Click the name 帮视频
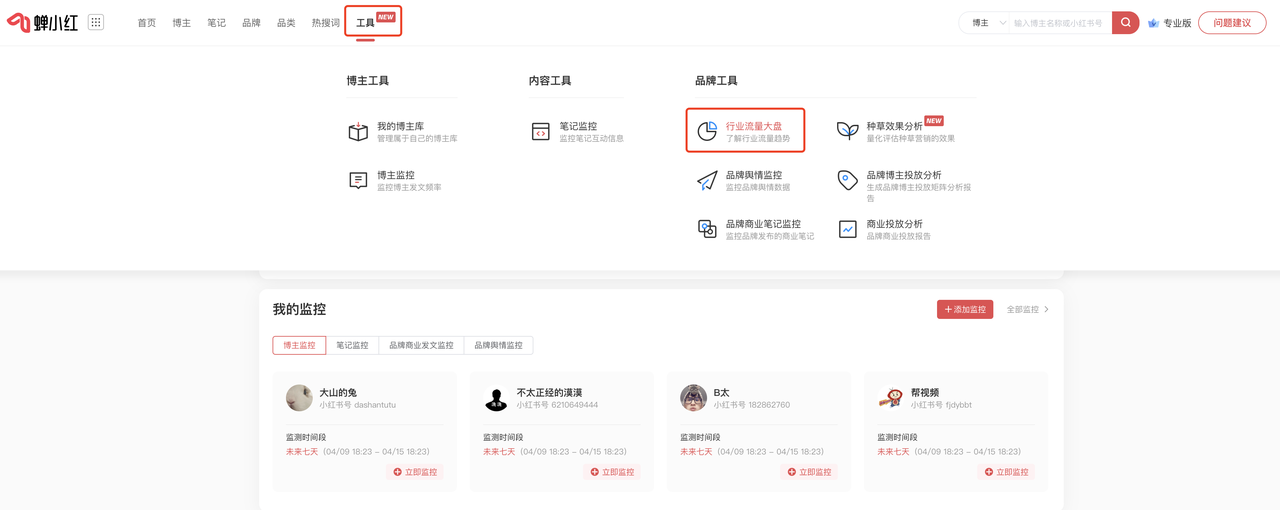This screenshot has height=510, width=1280. [x=925, y=393]
